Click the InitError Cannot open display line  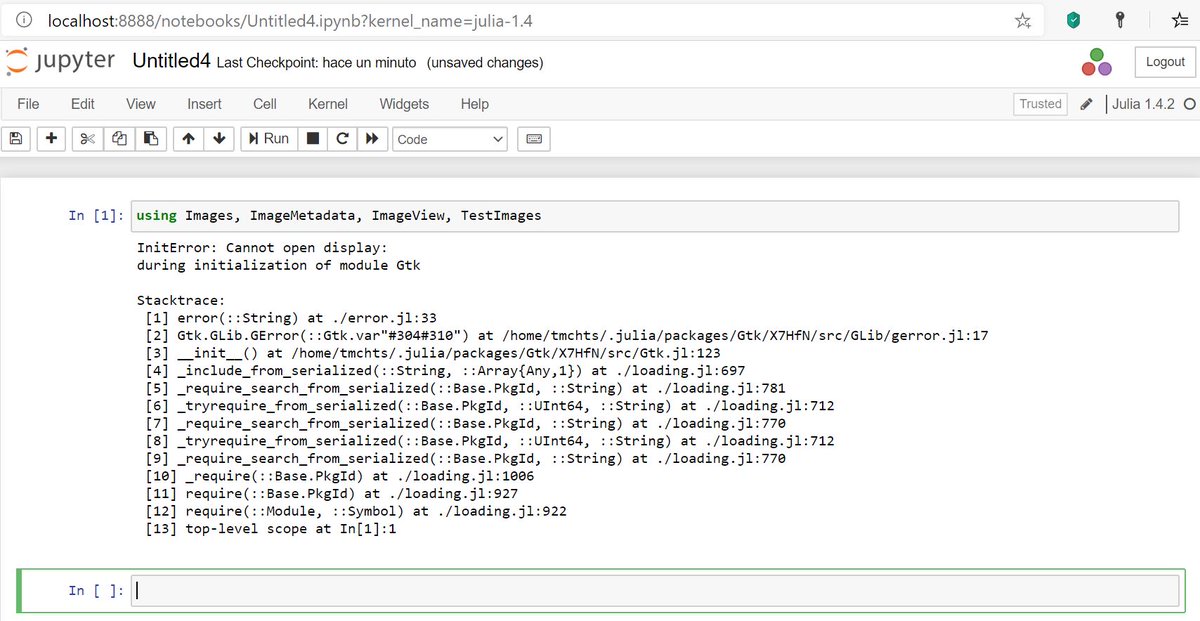(x=261, y=247)
